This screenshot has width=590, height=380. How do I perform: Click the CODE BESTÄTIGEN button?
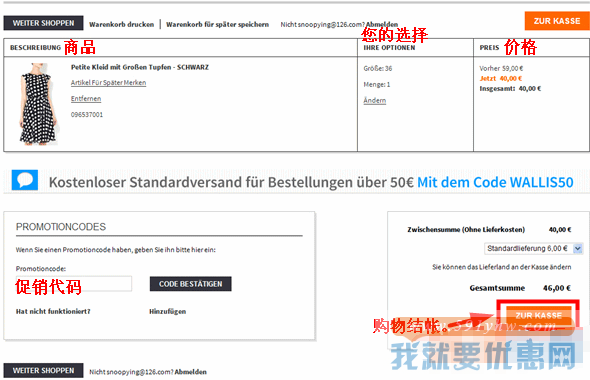(x=190, y=284)
